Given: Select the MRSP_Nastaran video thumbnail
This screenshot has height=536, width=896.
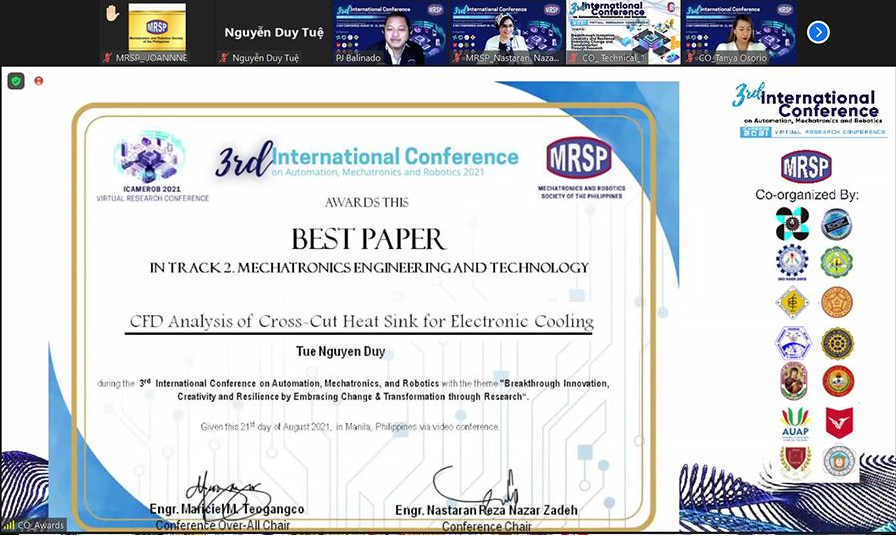Looking at the screenshot, I should (x=507, y=32).
